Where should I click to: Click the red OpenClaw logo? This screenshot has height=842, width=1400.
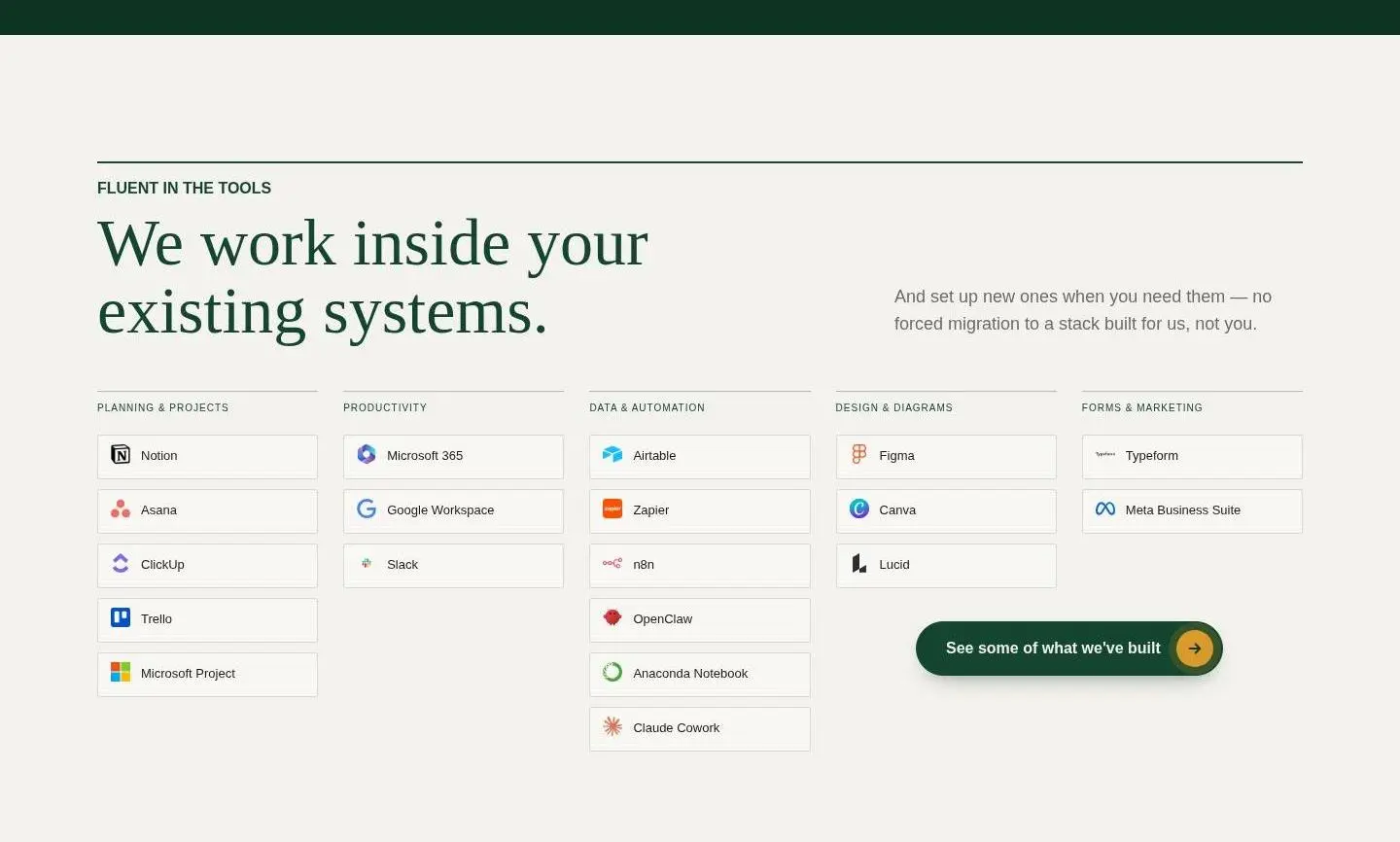pyautogui.click(x=612, y=617)
